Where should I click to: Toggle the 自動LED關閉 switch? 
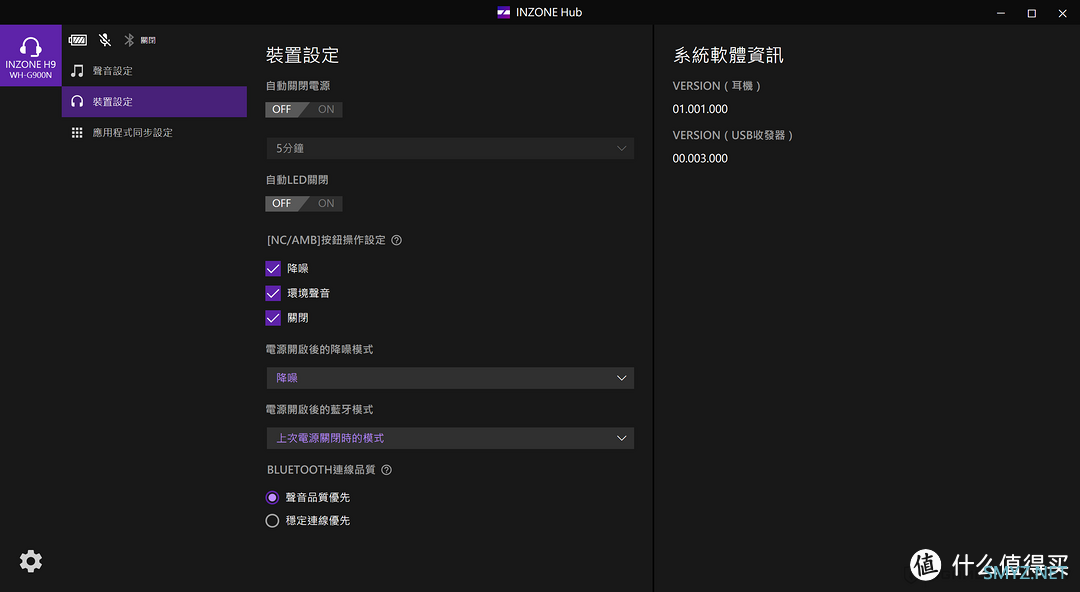point(304,203)
